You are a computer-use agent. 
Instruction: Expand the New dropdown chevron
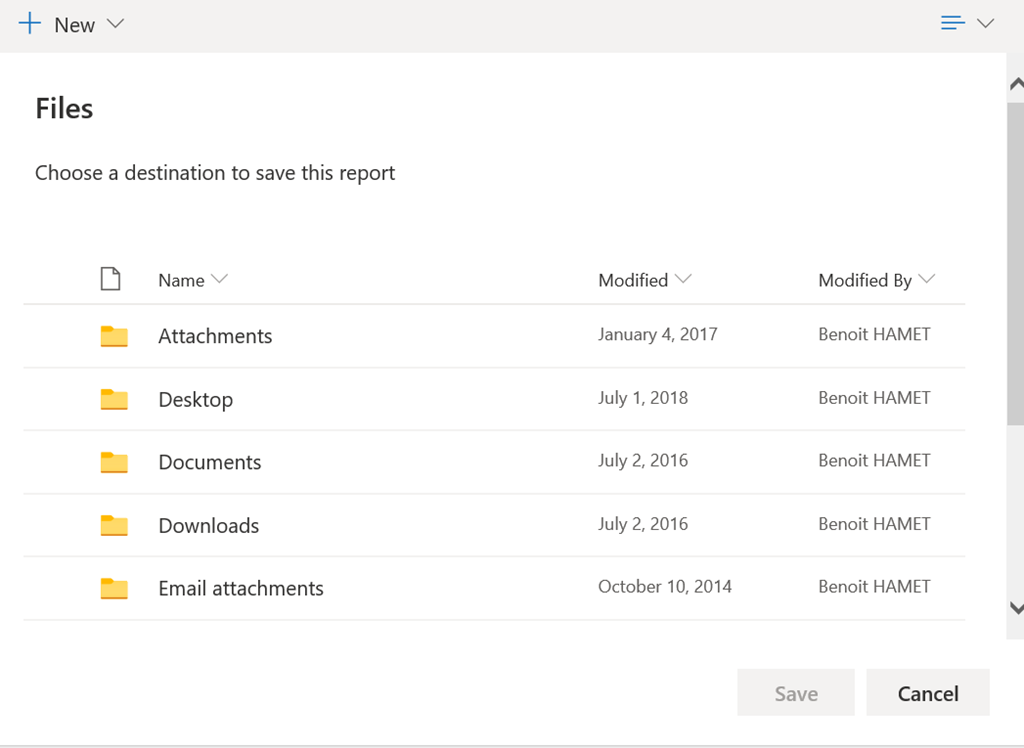[x=115, y=24]
